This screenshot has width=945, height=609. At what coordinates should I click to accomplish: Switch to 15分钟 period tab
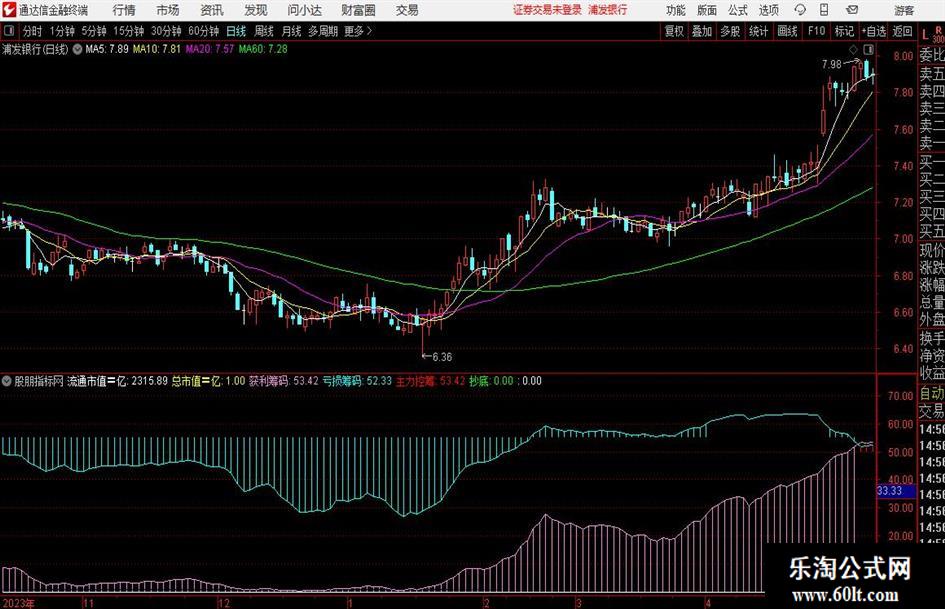point(128,31)
